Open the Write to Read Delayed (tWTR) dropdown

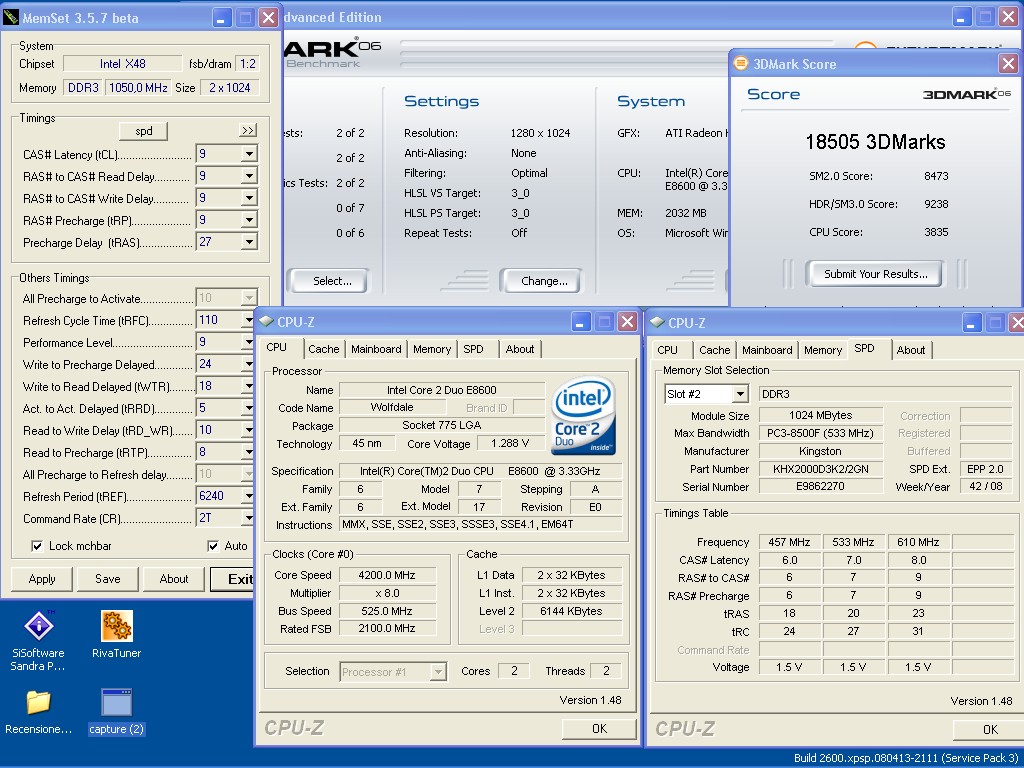coord(248,387)
